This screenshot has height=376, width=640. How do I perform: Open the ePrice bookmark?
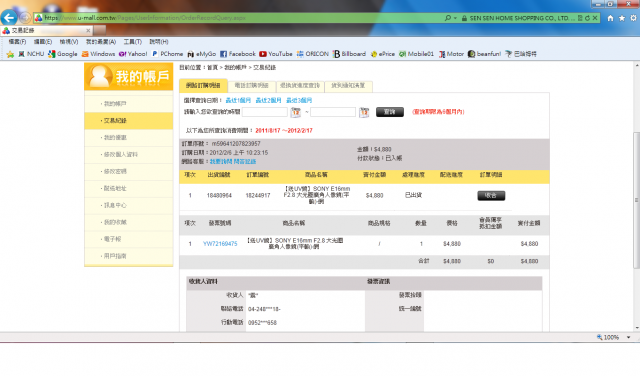click(382, 54)
